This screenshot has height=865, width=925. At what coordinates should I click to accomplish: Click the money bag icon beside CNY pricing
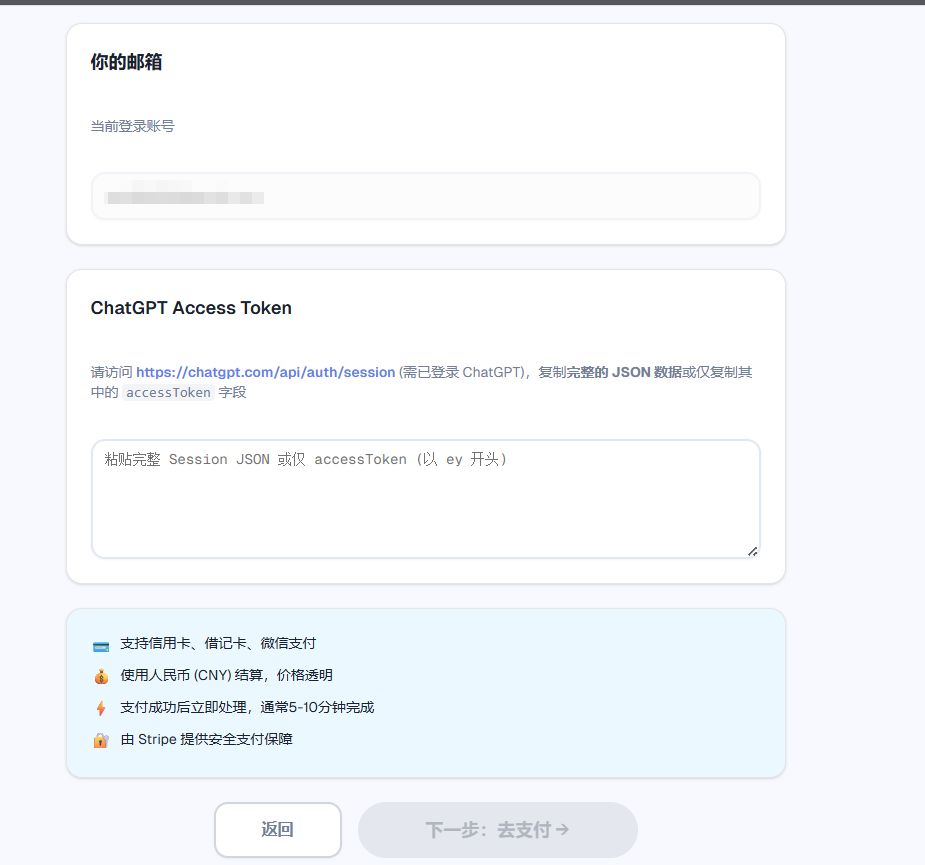(100, 675)
